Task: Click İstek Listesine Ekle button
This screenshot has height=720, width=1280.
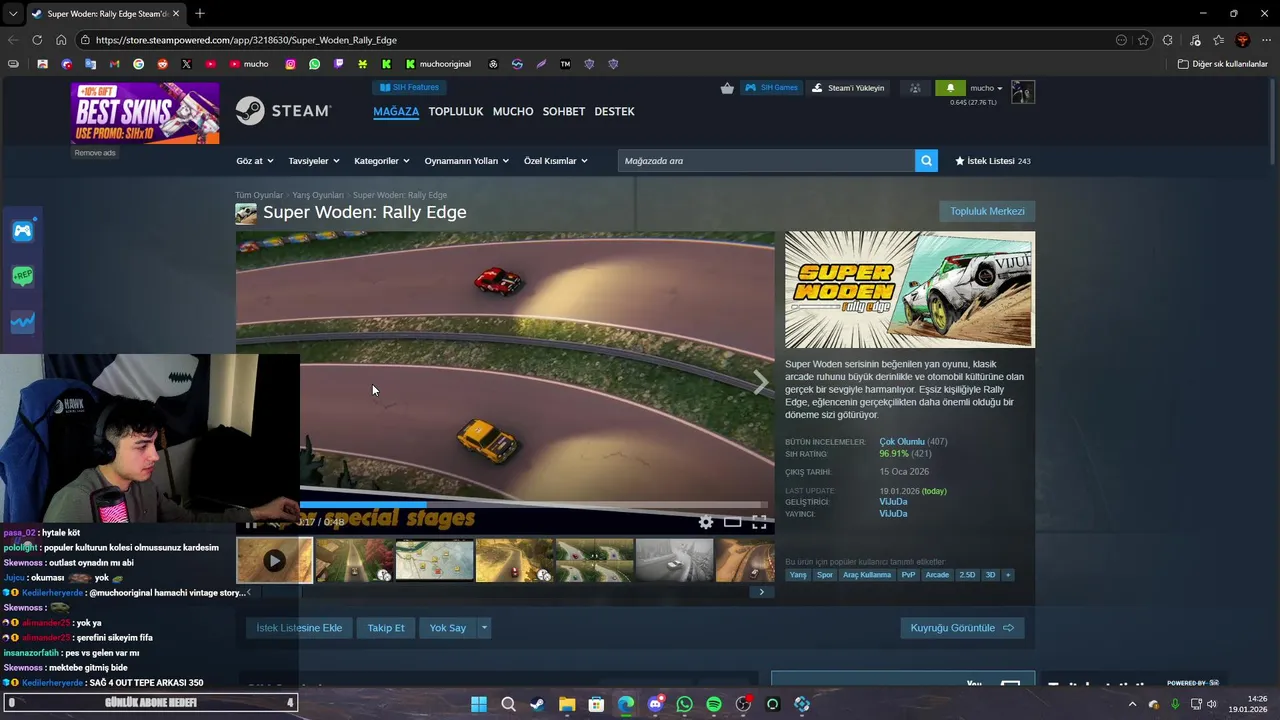Action: [x=299, y=628]
